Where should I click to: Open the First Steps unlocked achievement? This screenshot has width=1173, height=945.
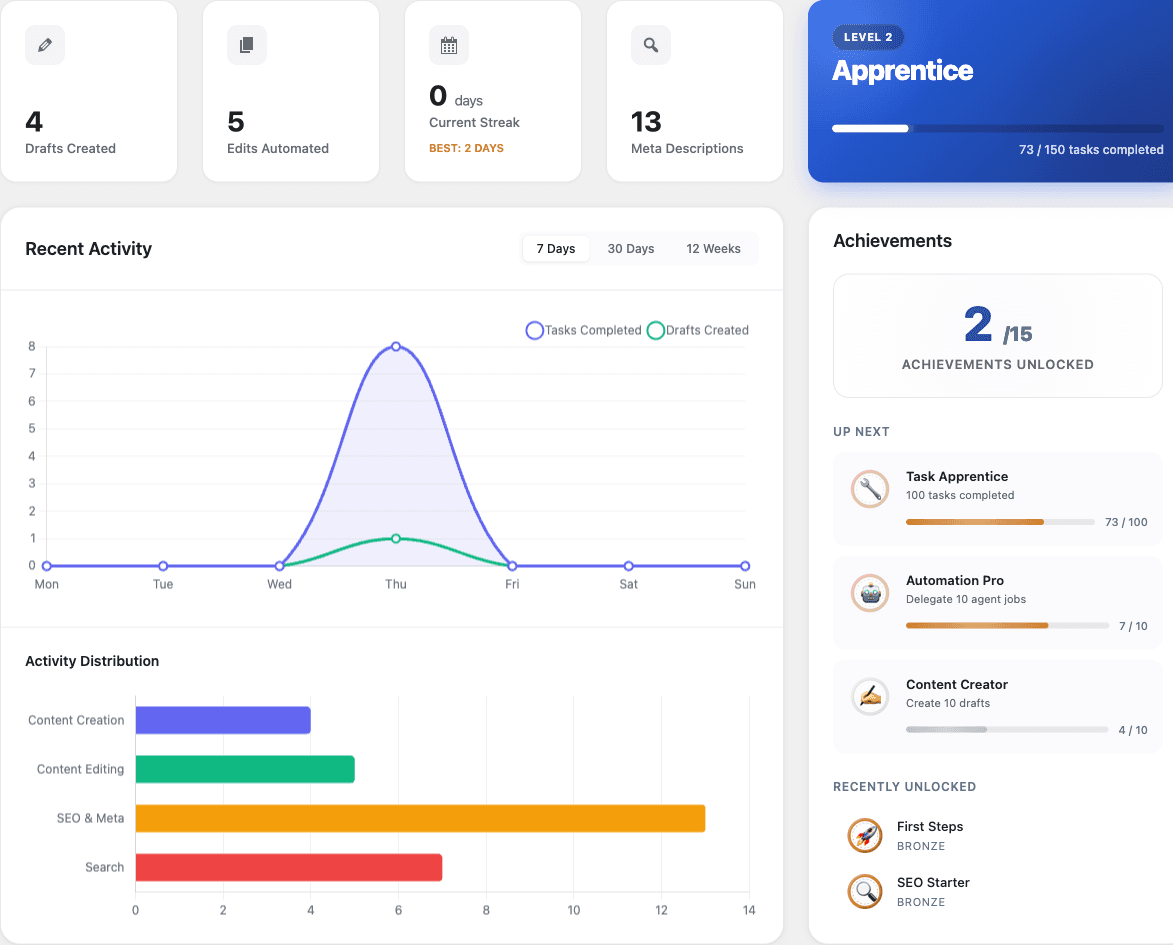[998, 836]
